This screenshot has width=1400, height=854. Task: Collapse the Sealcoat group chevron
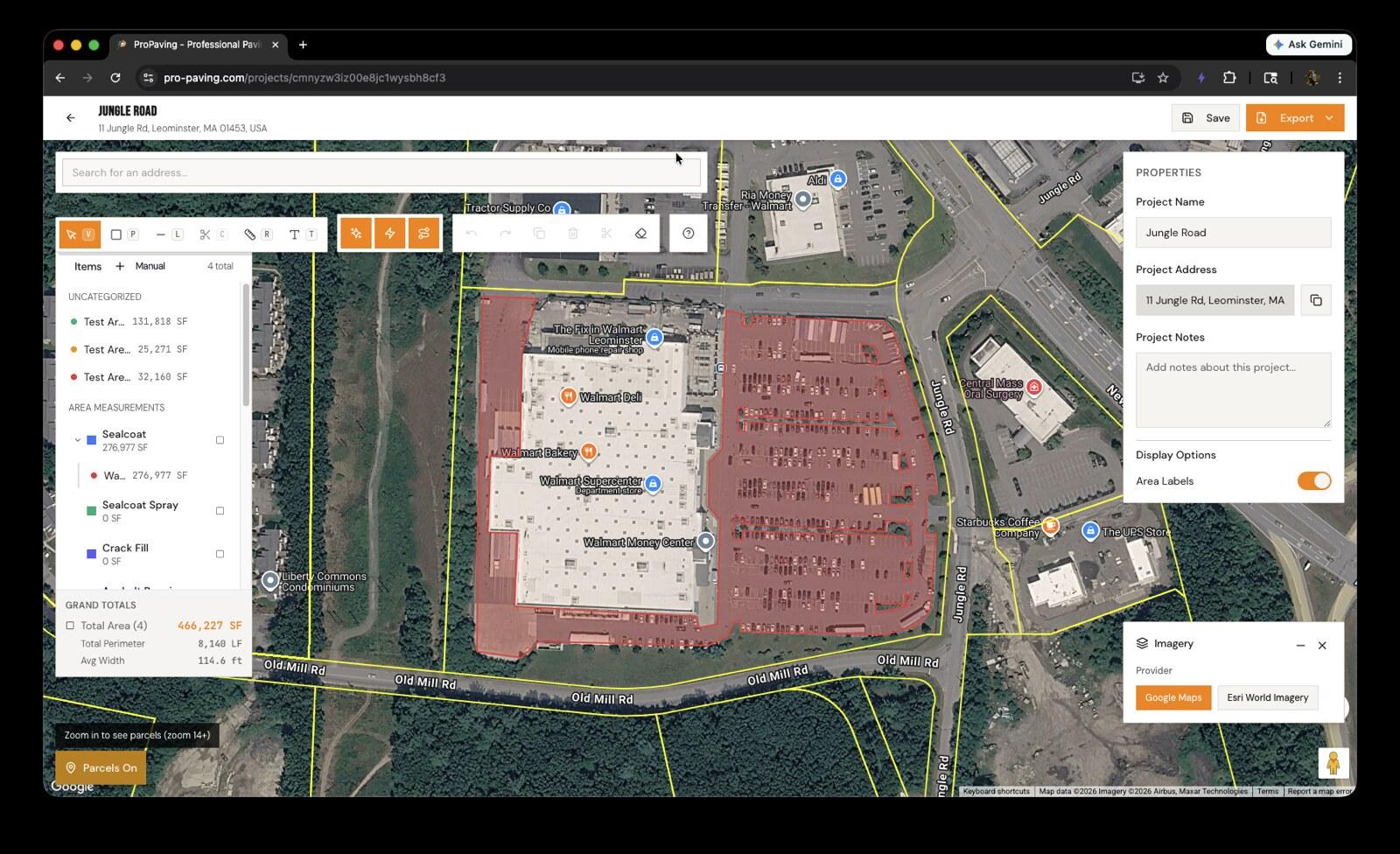coord(77,440)
